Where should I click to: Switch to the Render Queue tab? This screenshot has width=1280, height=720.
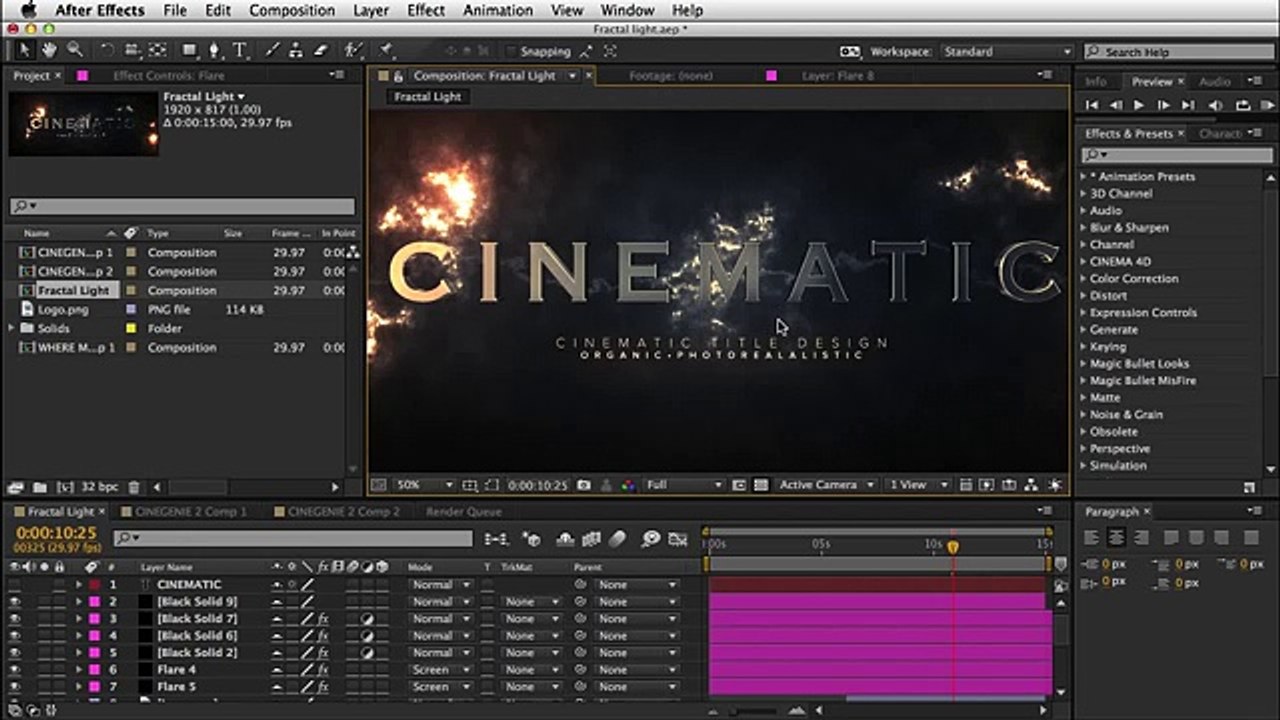(464, 511)
